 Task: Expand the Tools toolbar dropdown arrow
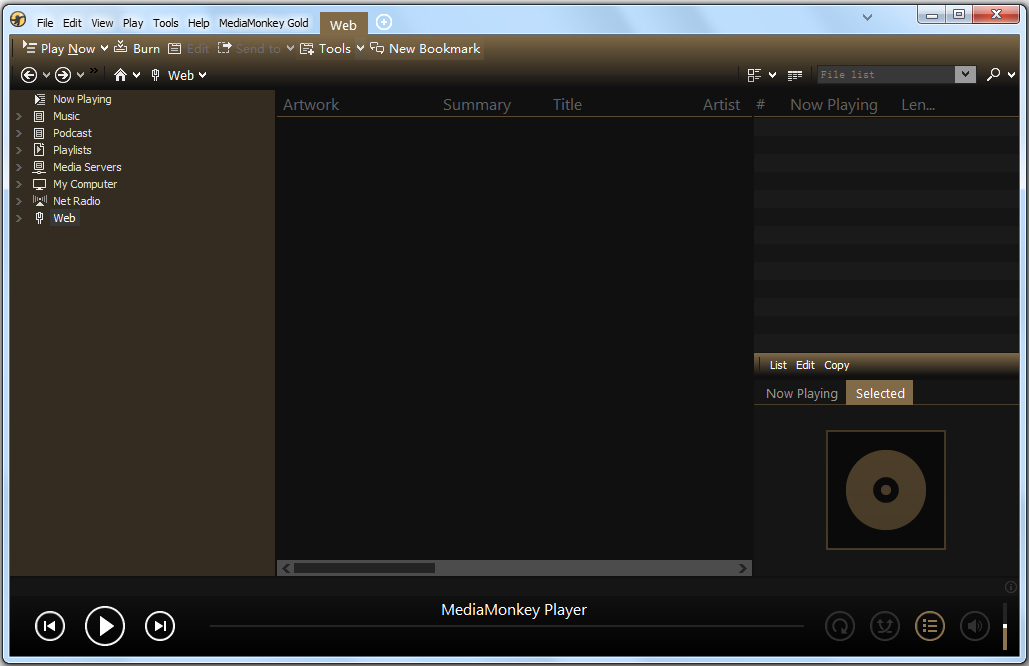(x=360, y=49)
